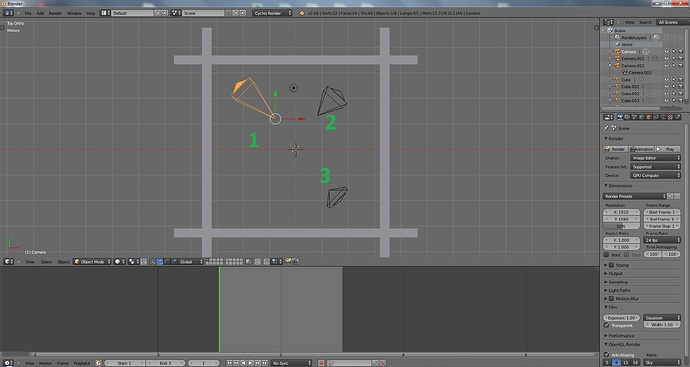Select the lamp object in viewport
Image resolution: width=690 pixels, height=367 pixels.
(x=294, y=88)
